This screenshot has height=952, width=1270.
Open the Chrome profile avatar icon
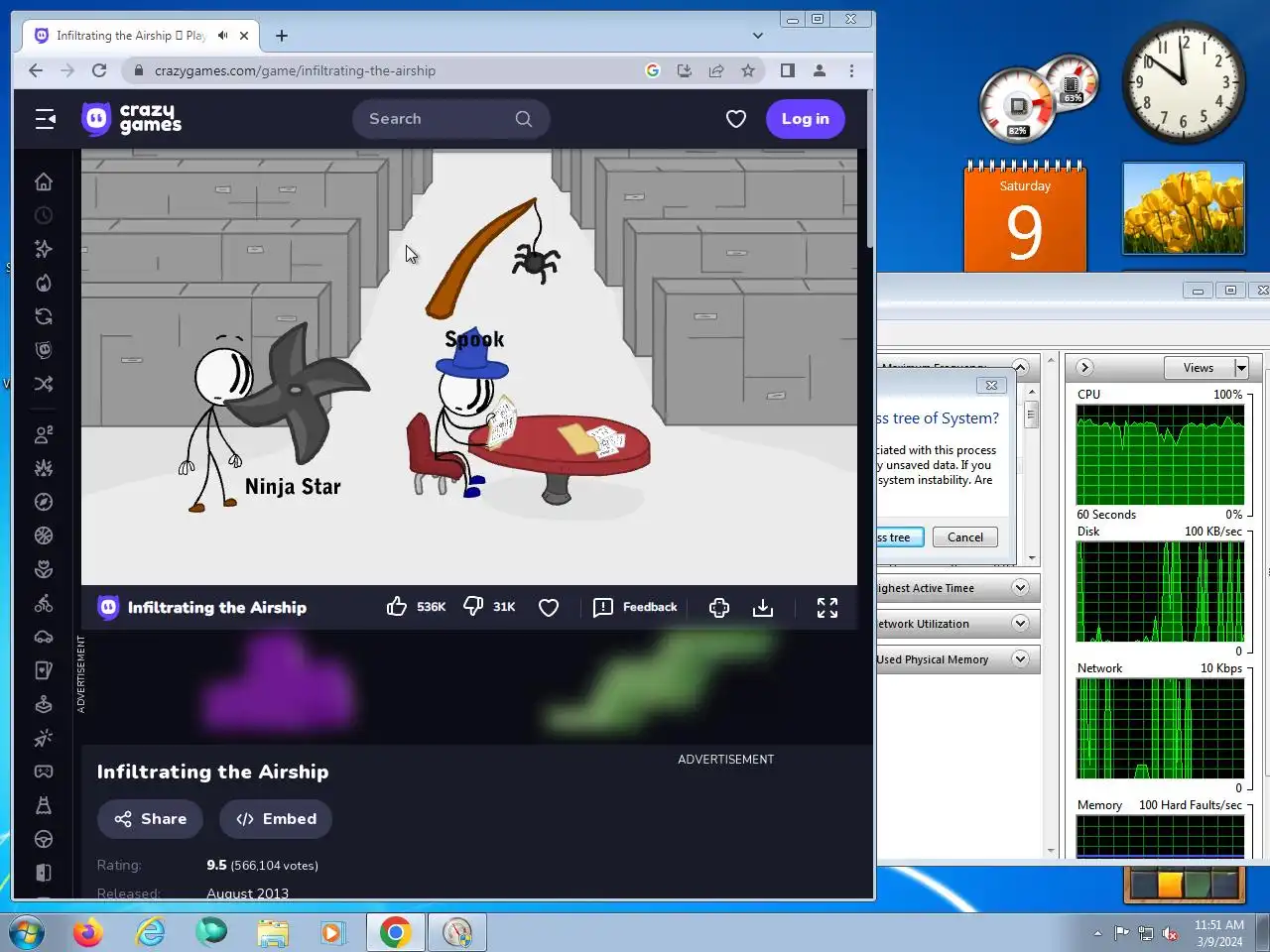820,70
